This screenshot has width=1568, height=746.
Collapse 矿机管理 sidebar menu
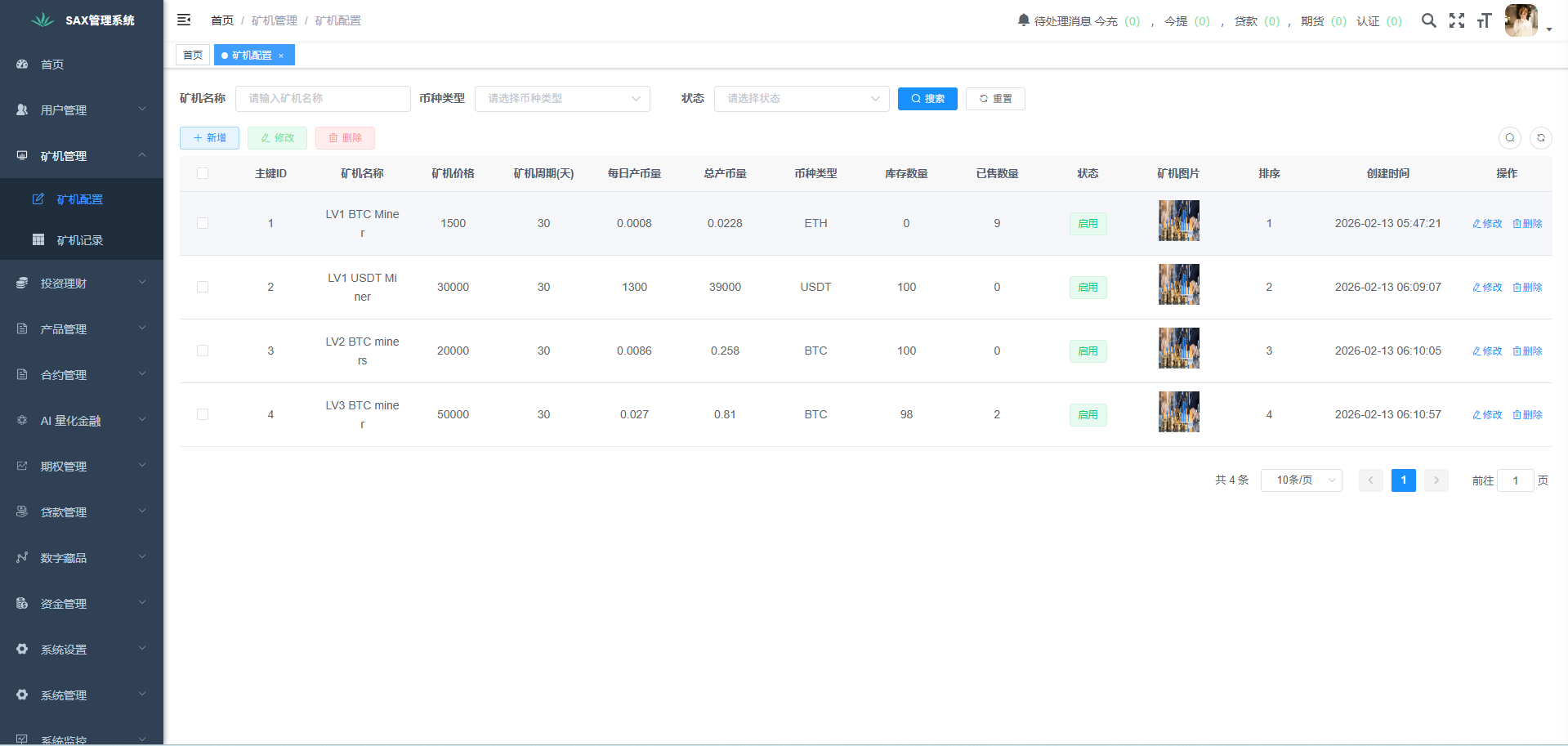click(x=82, y=155)
